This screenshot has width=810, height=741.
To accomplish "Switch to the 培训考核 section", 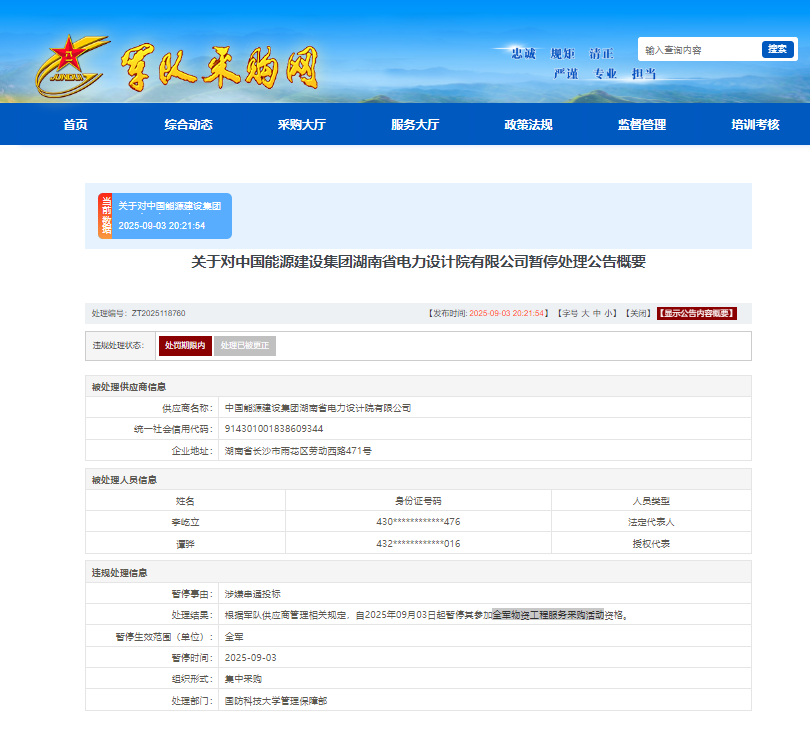I will click(x=755, y=125).
